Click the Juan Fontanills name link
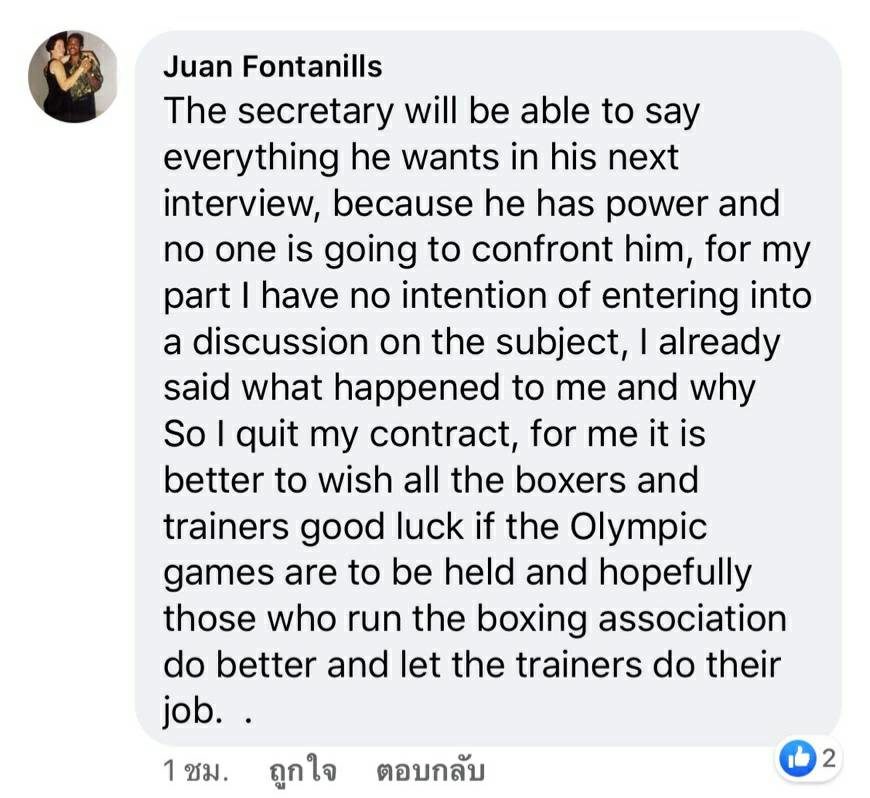 click(272, 66)
